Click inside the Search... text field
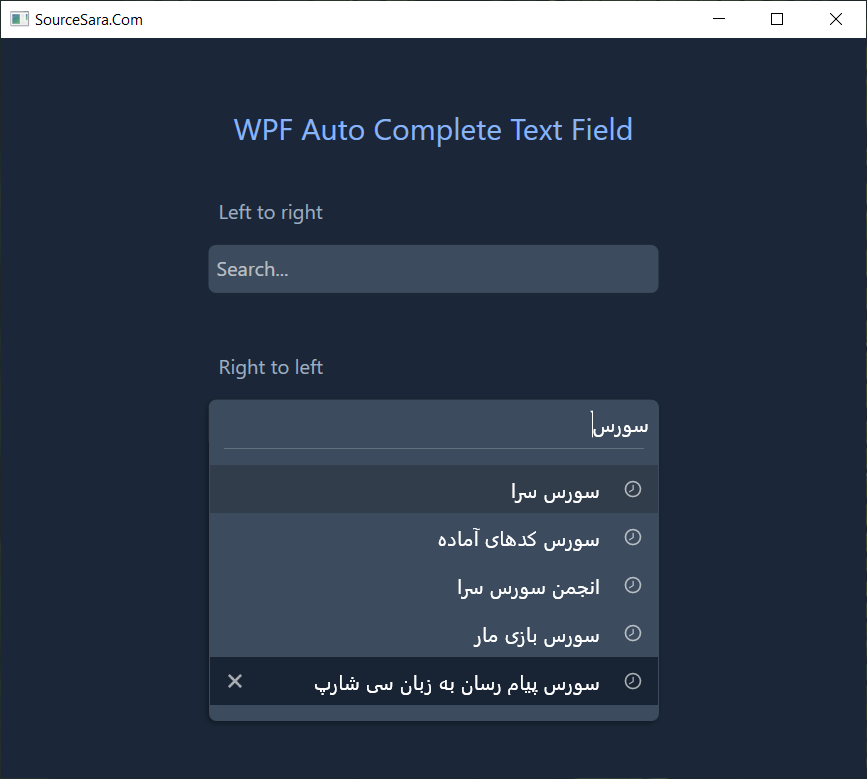 433,268
